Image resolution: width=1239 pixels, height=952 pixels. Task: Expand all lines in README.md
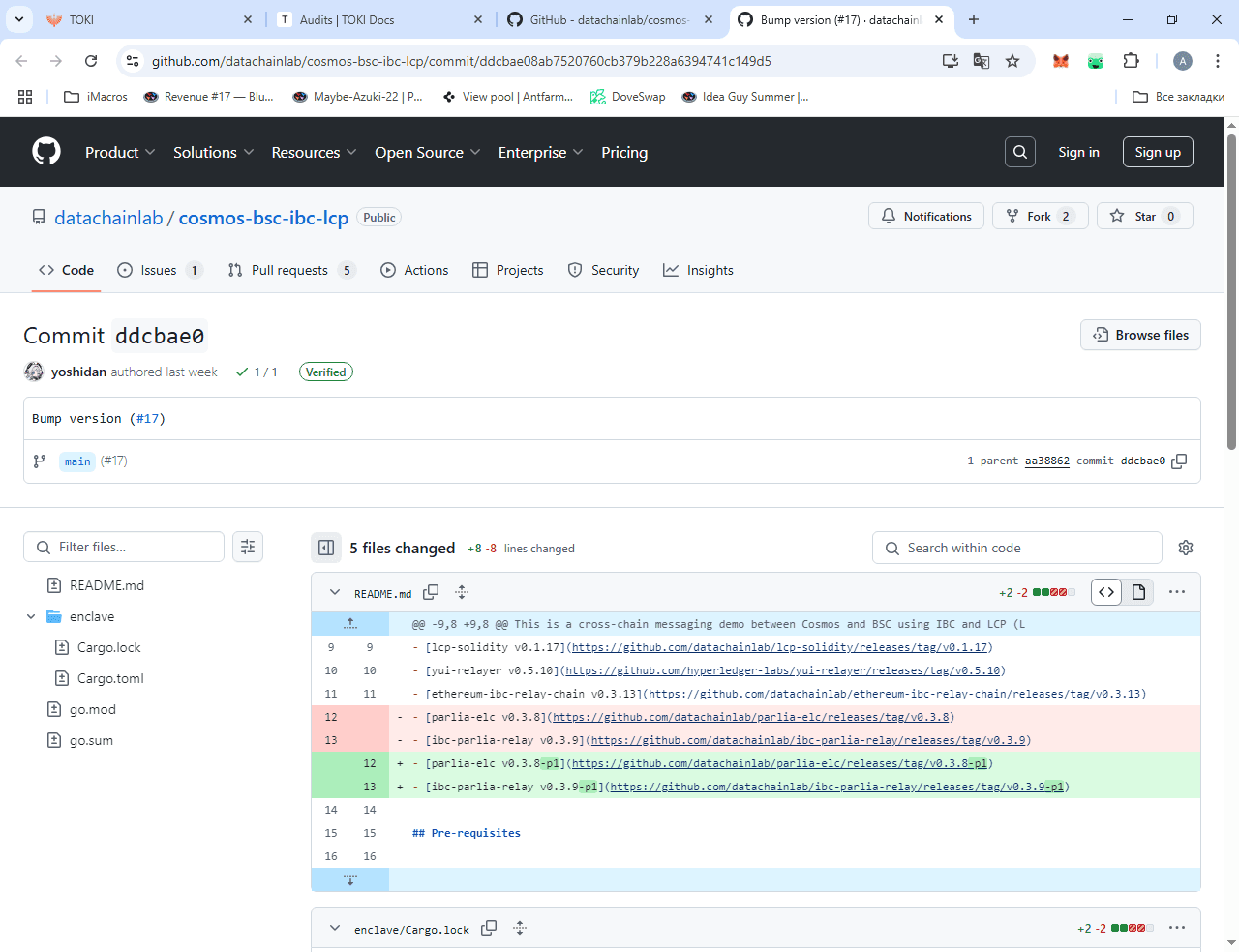(462, 592)
